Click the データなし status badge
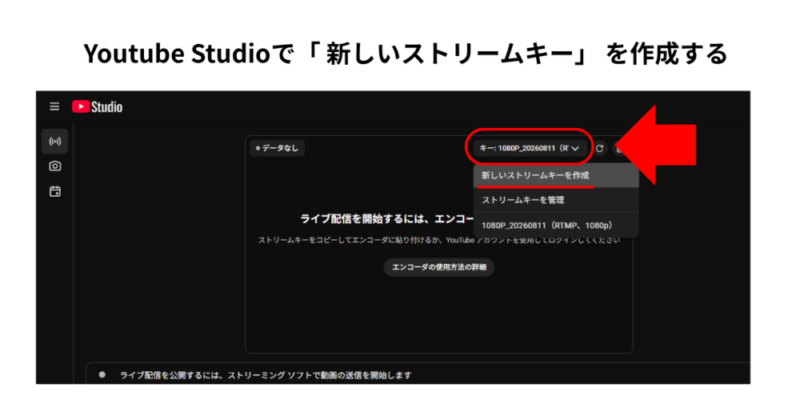The image size is (800, 420). [277, 148]
